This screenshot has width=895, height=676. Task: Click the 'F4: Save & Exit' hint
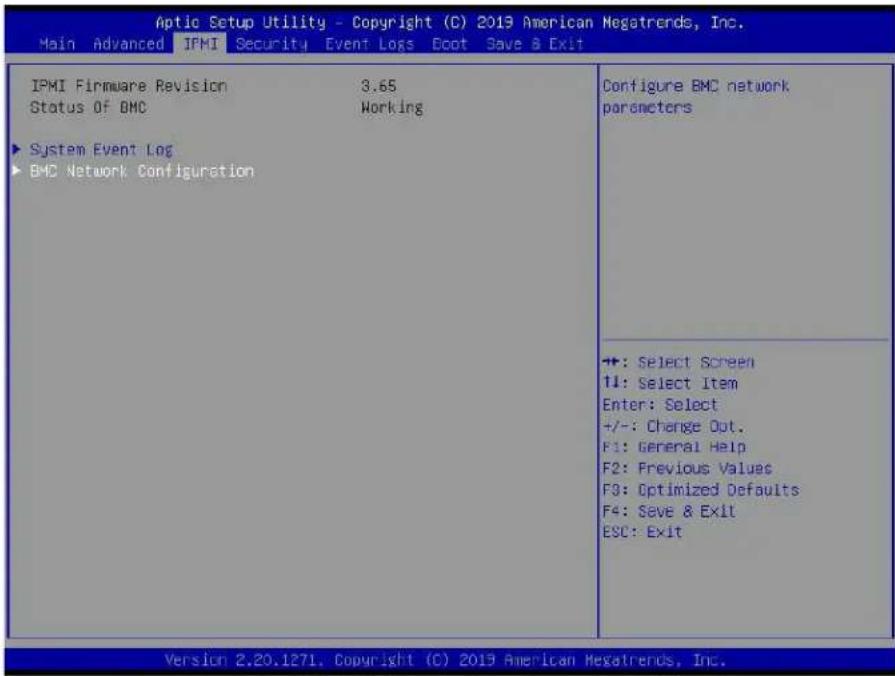(669, 511)
